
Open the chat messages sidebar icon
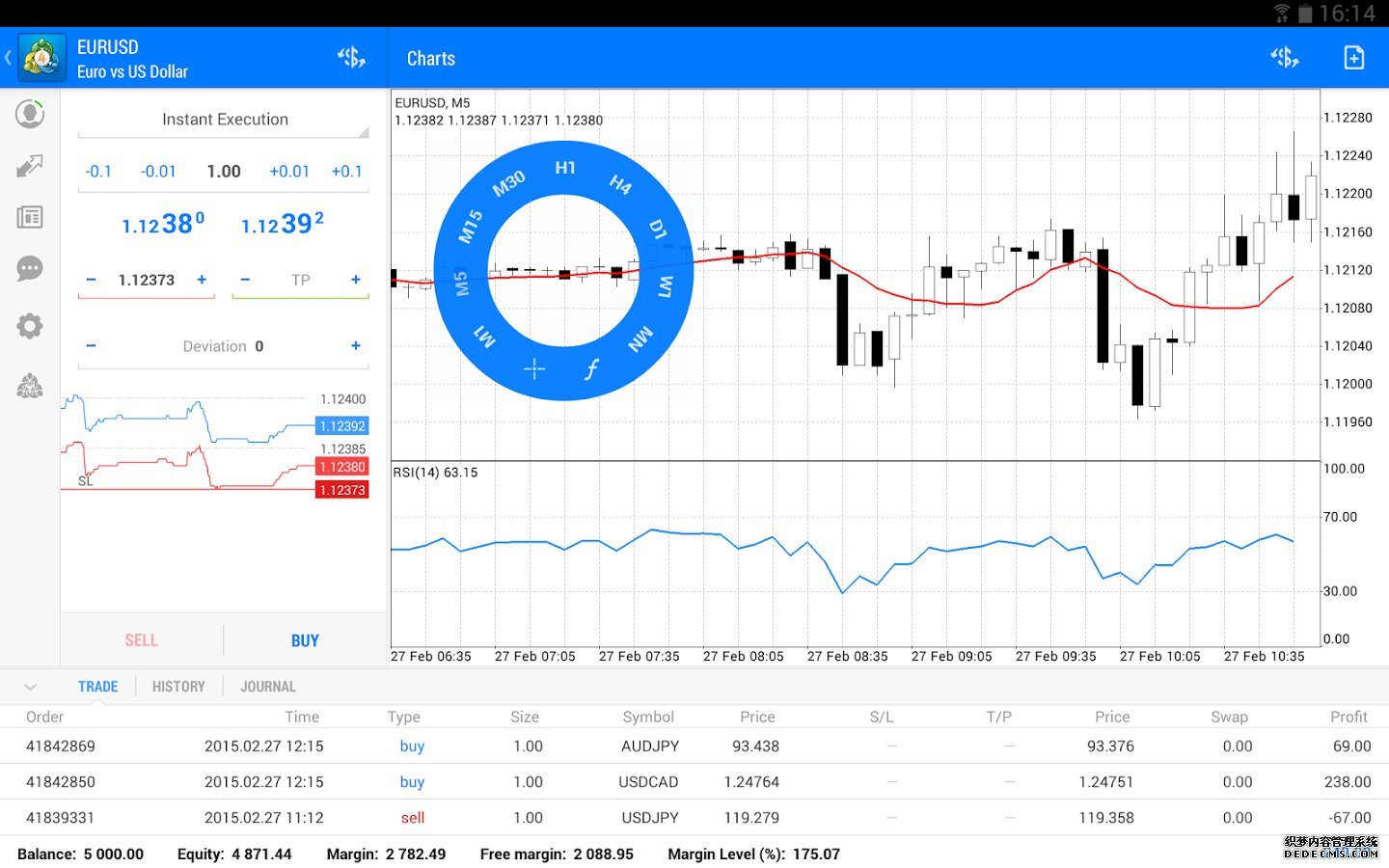(x=30, y=268)
